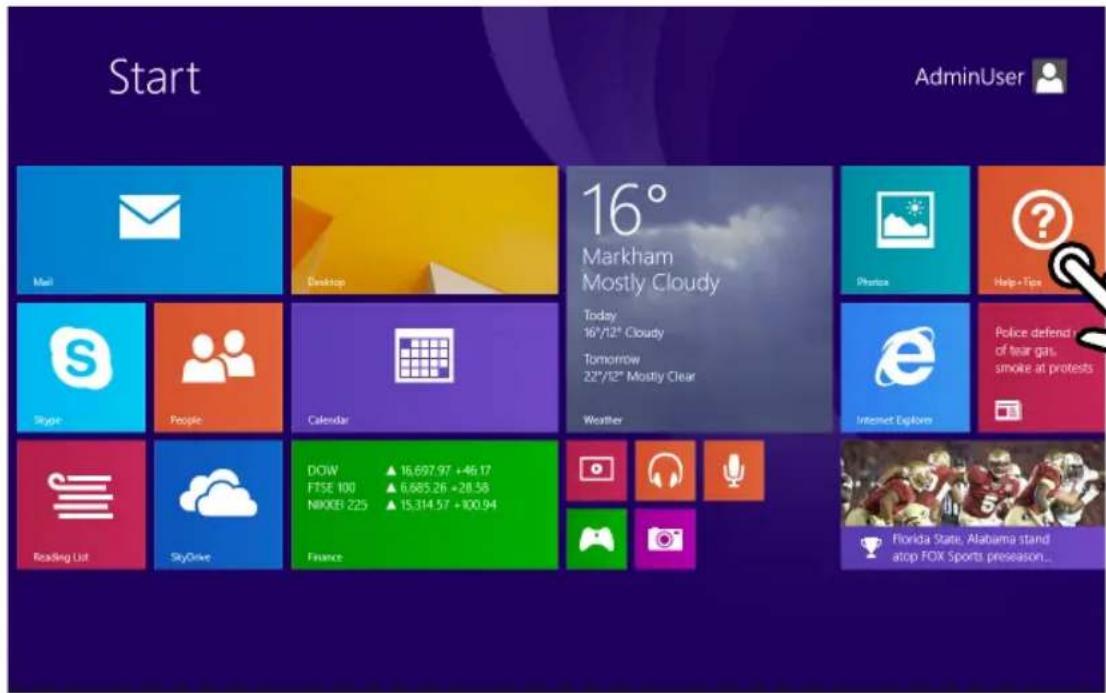Screen dimensions: 1106x693
Task: Click the AdminUser account name
Action: (968, 77)
